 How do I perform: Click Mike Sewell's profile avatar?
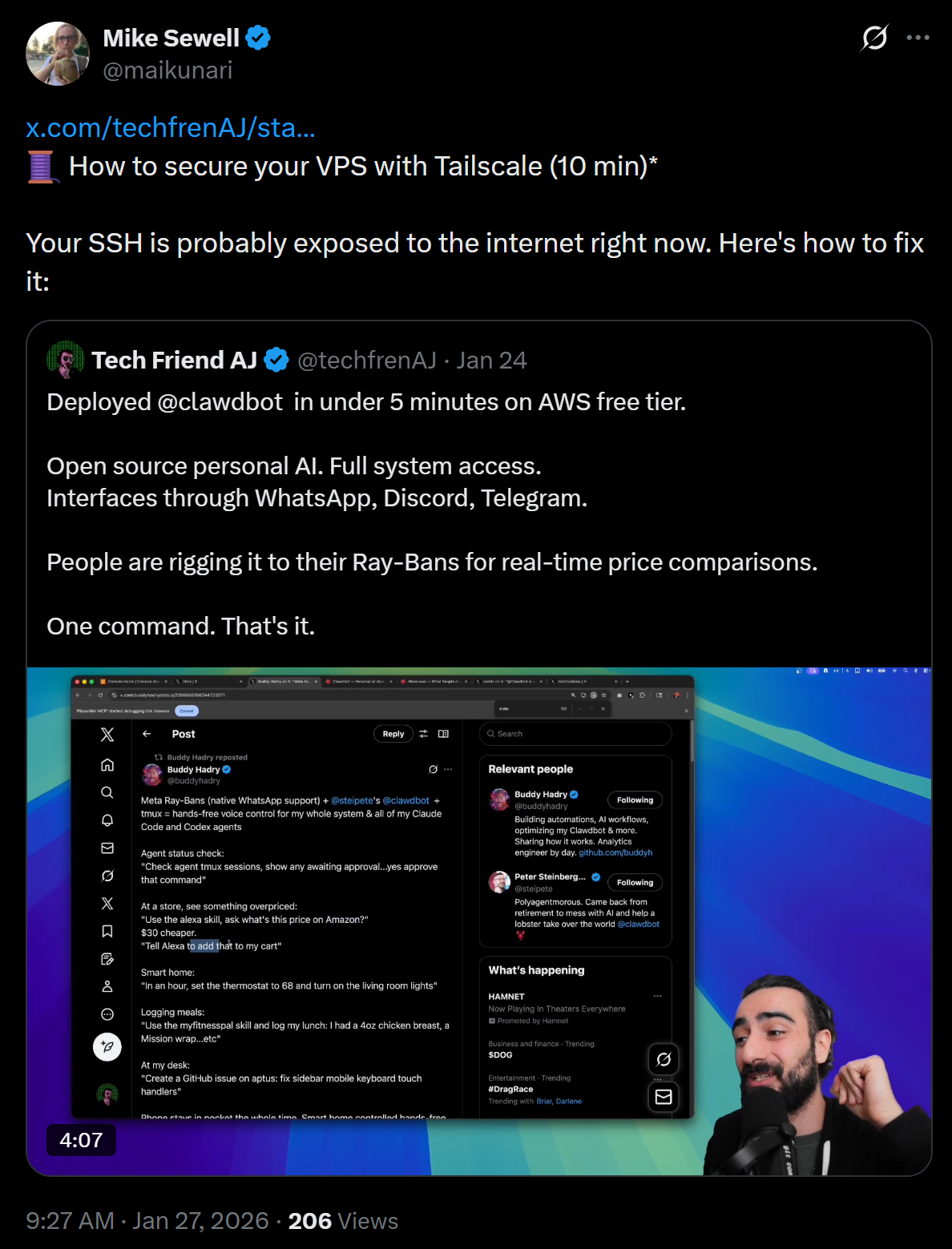pyautogui.click(x=58, y=54)
